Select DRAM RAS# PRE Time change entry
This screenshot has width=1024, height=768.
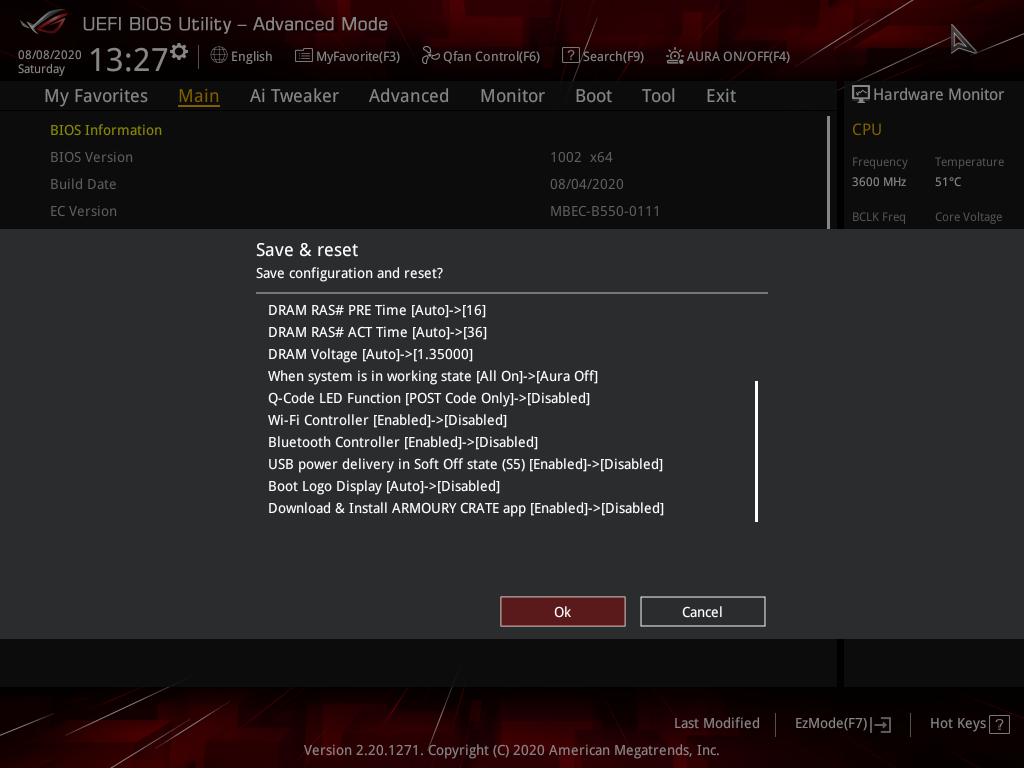pyautogui.click(x=377, y=310)
